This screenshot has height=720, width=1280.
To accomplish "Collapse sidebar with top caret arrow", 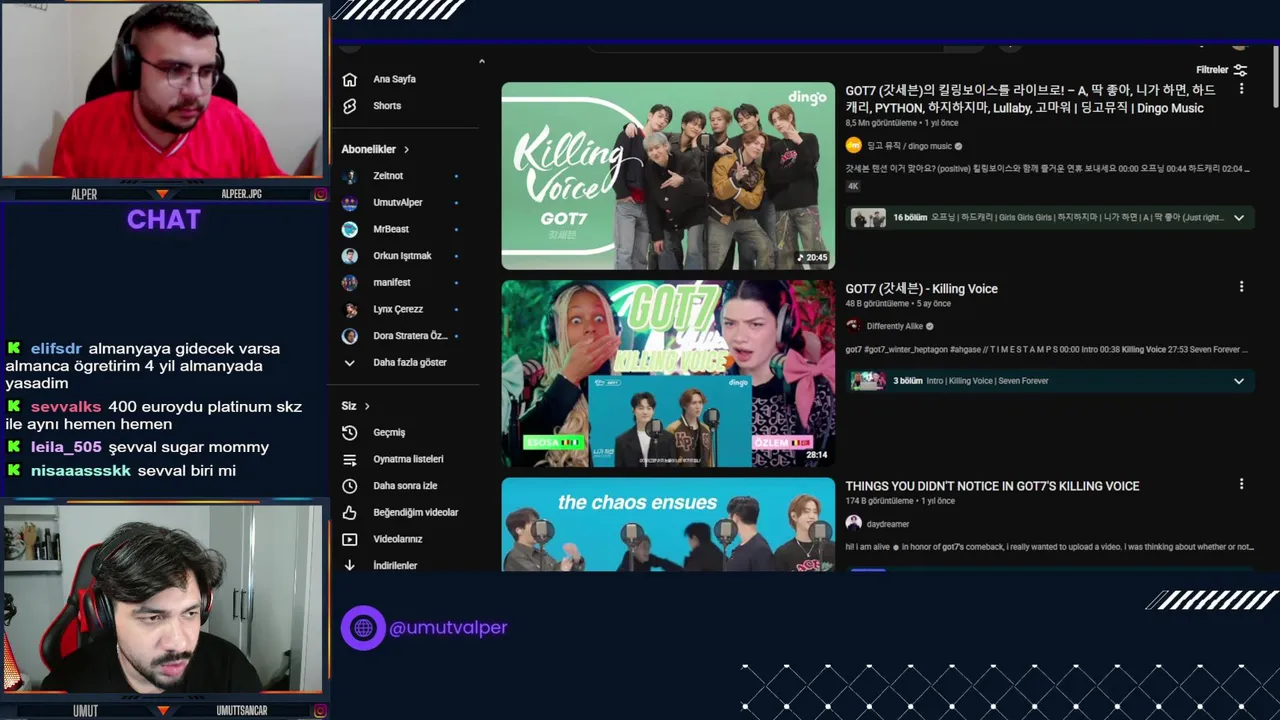I will click(481, 61).
